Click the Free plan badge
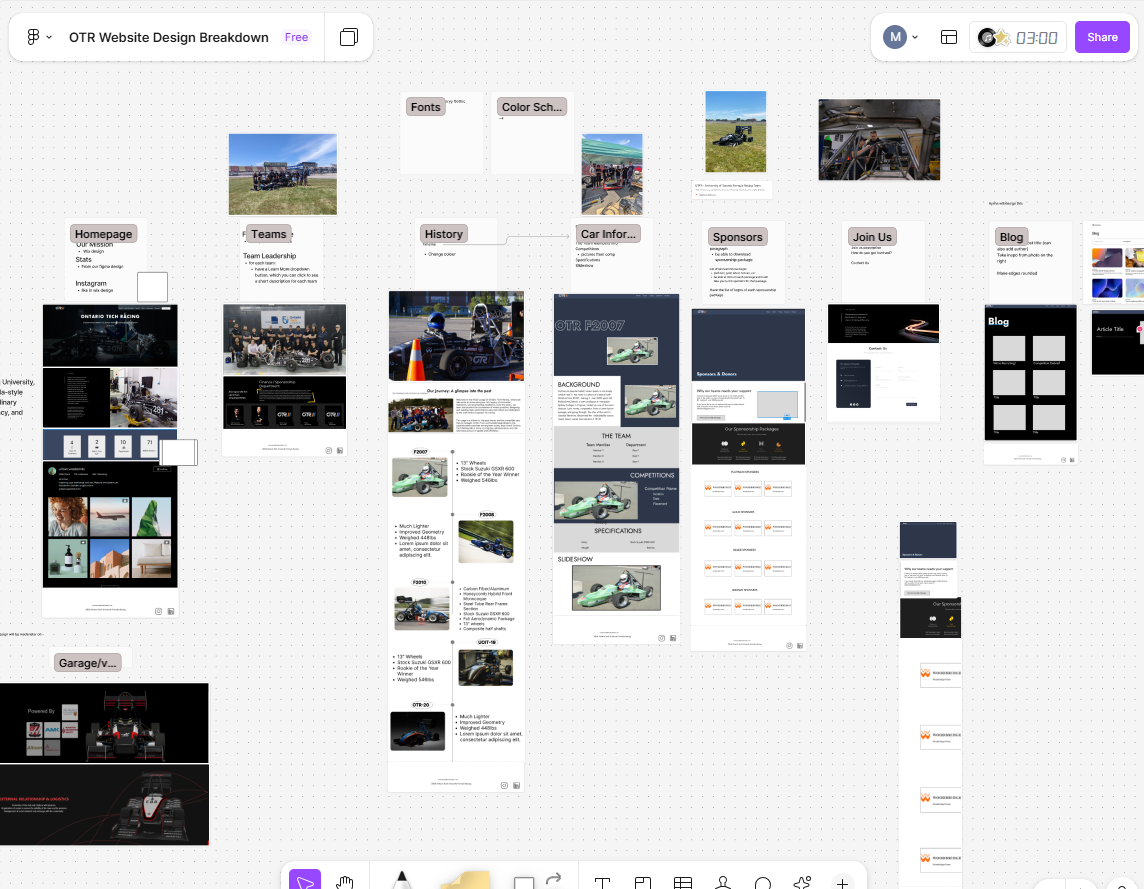Viewport: 1144px width, 889px height. 296,37
